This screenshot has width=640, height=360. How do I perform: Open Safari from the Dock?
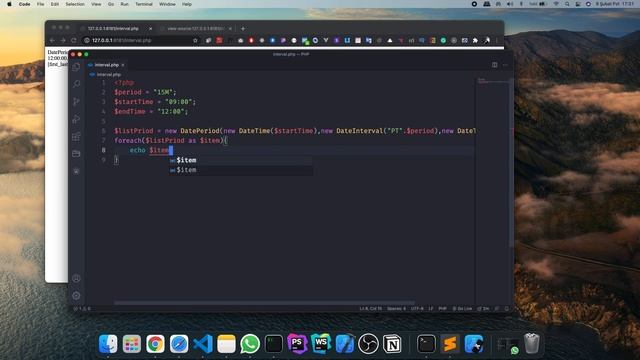179,344
